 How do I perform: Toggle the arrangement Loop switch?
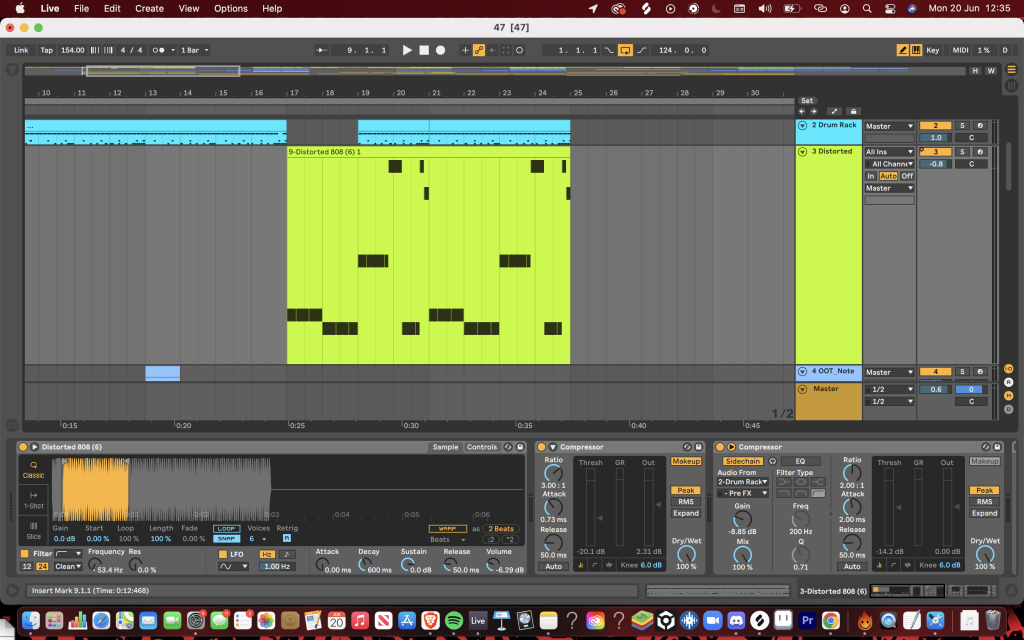pos(625,50)
